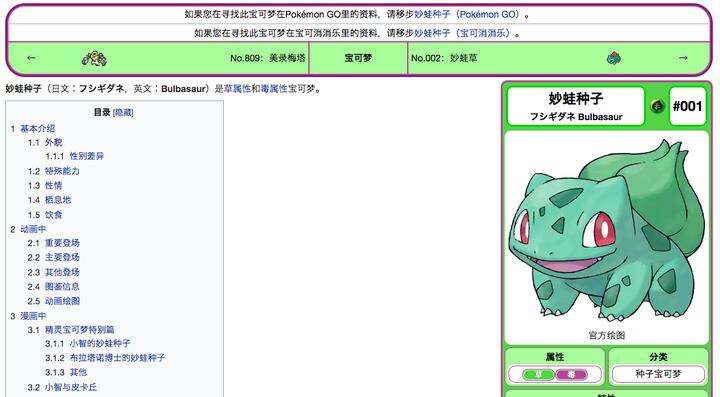Screen dimensions: 720x397
Task: Select the purple 毒 type badge
Action: 571,375
